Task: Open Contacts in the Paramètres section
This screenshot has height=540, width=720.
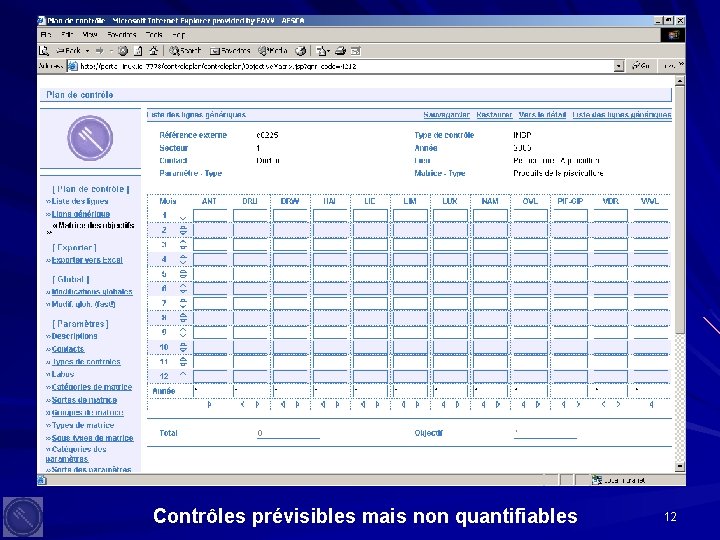Action: pyautogui.click(x=68, y=349)
